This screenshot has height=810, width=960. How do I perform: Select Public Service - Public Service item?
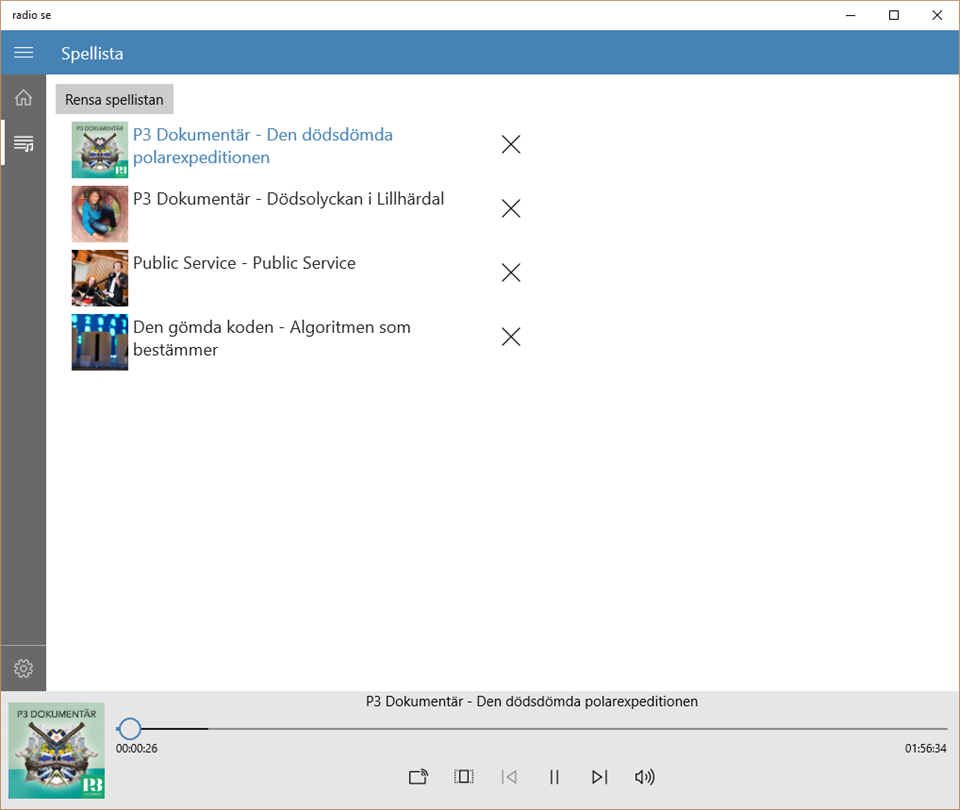click(x=244, y=263)
